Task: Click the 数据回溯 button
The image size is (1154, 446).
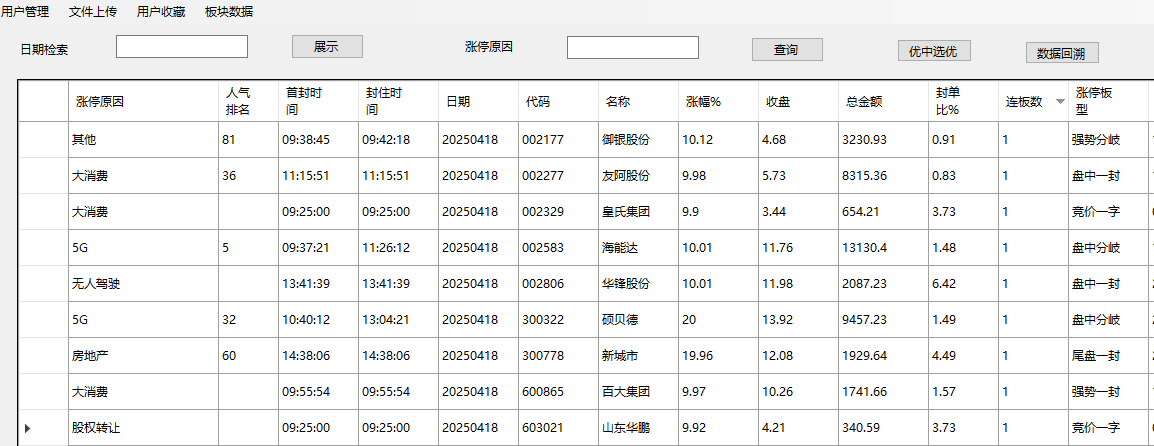Action: [x=1062, y=53]
